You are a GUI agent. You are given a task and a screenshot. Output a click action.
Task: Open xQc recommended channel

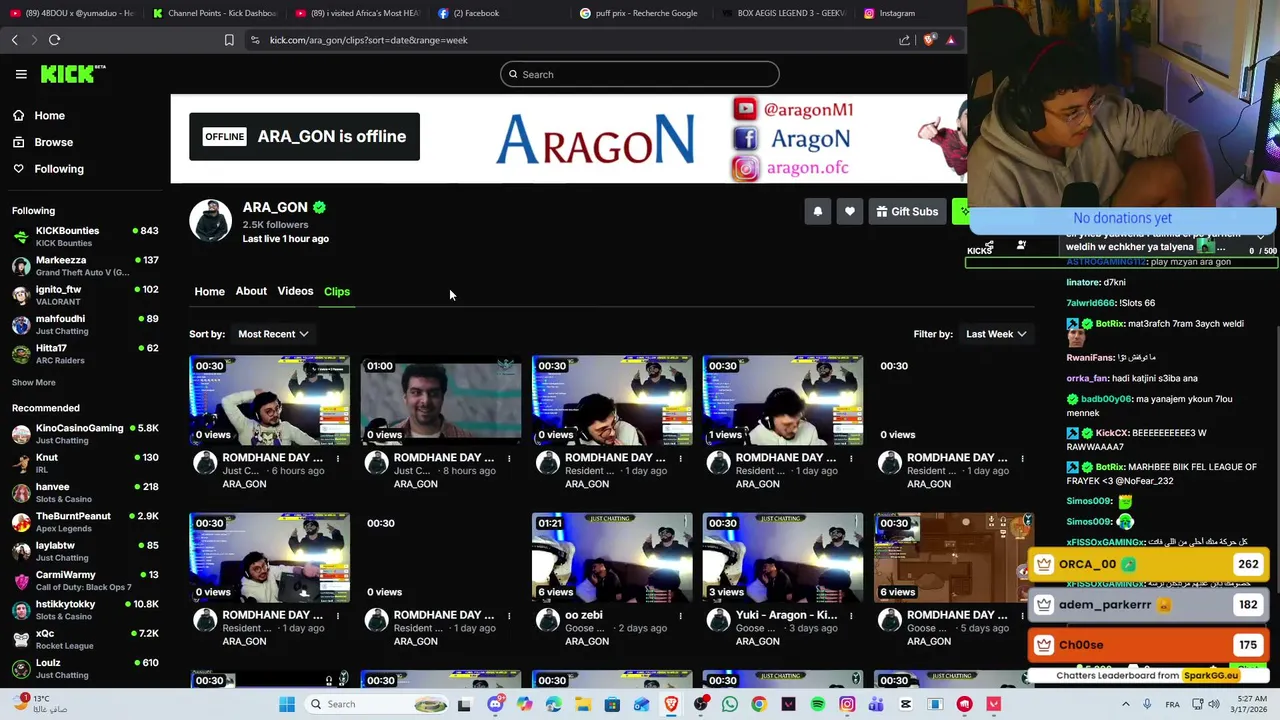click(85, 639)
